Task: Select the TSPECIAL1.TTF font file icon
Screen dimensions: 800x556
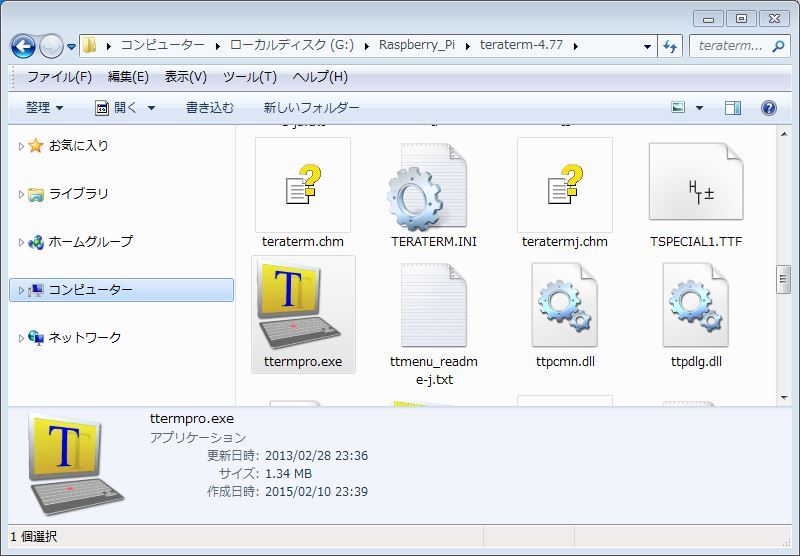Action: 696,182
